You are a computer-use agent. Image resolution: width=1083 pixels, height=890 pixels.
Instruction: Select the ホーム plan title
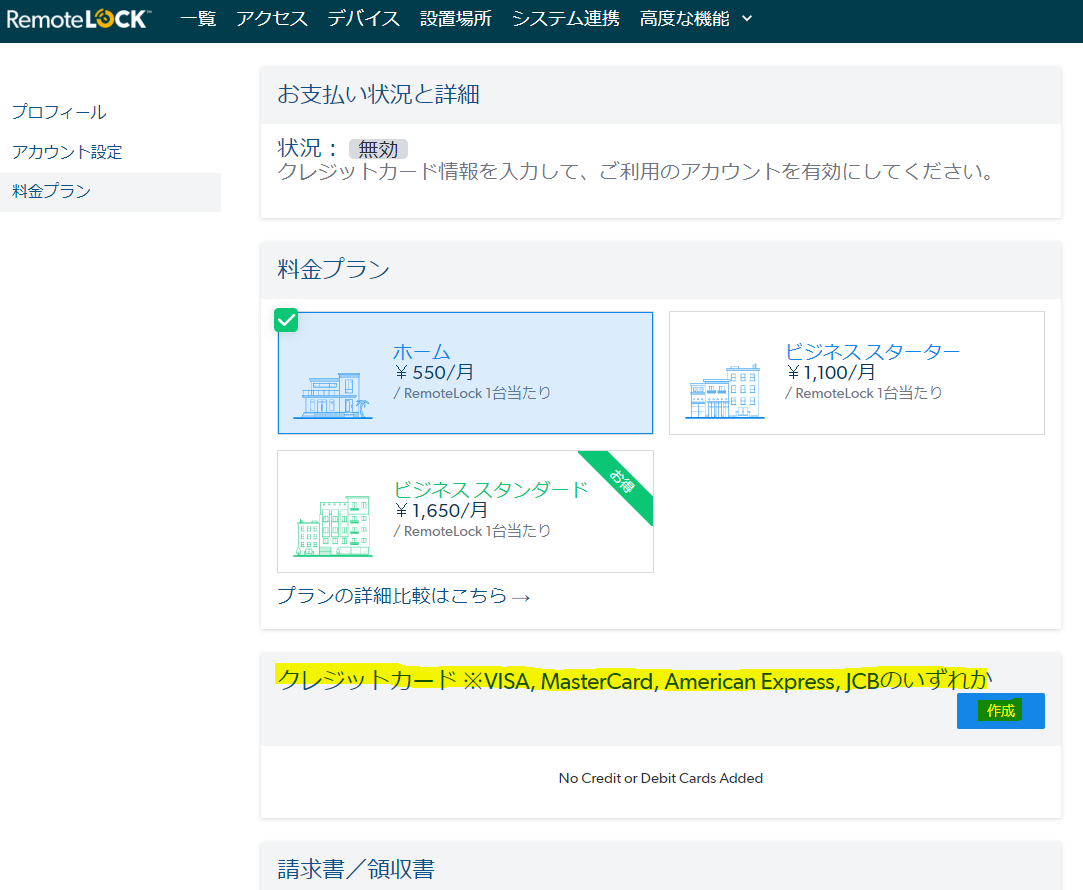[422, 351]
